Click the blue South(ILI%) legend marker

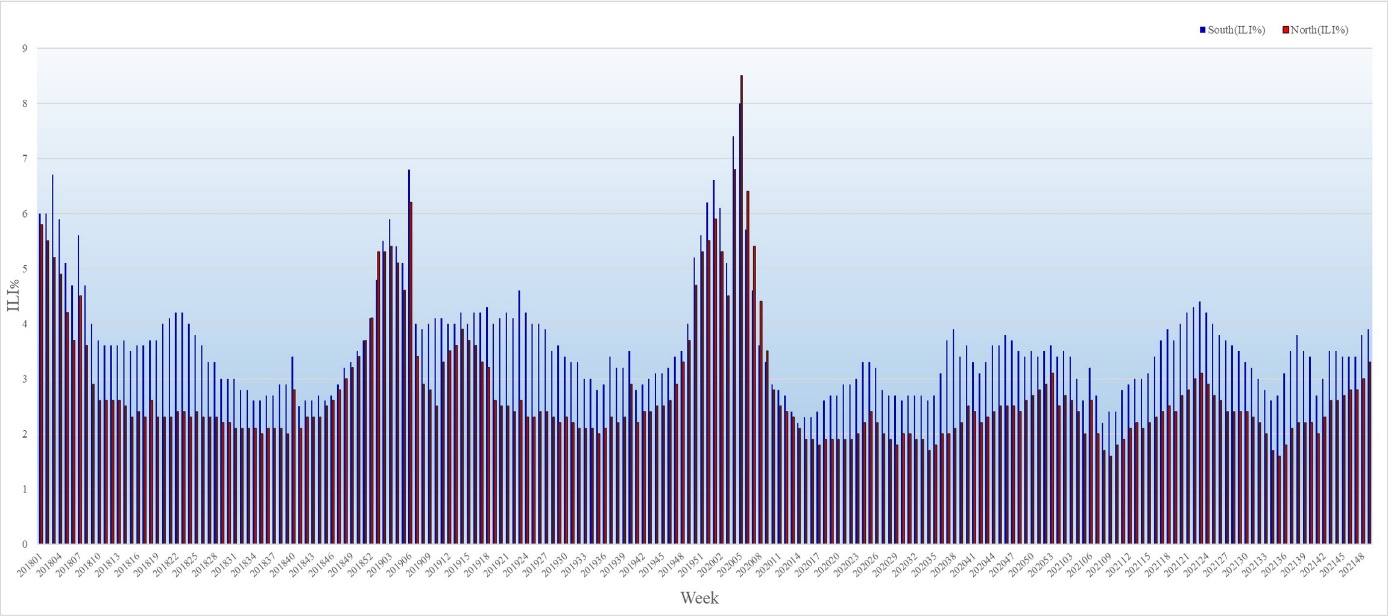pos(1203,30)
